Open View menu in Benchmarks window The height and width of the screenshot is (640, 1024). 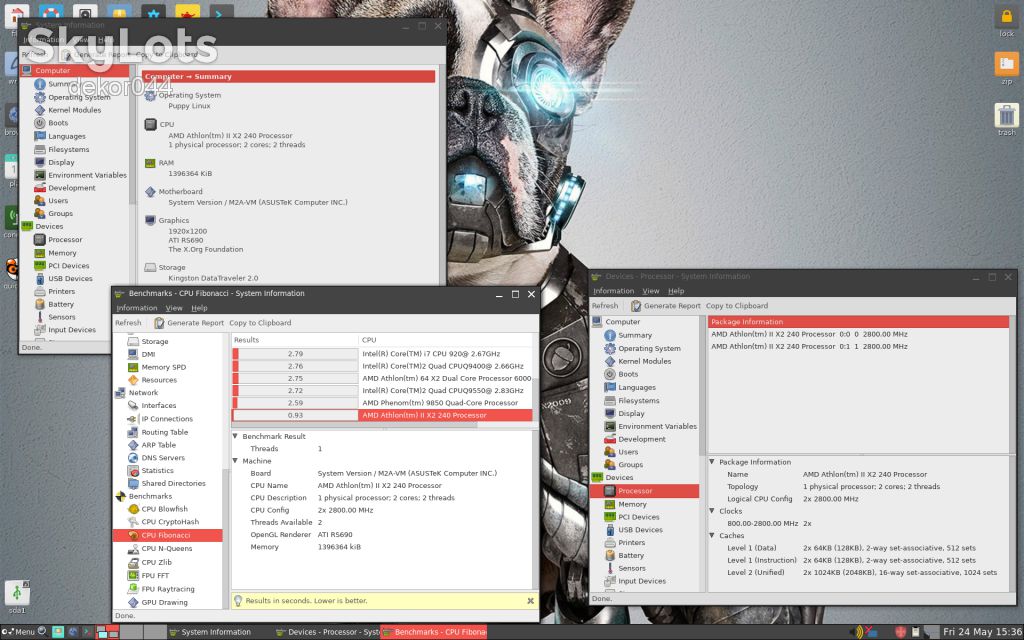tap(174, 308)
